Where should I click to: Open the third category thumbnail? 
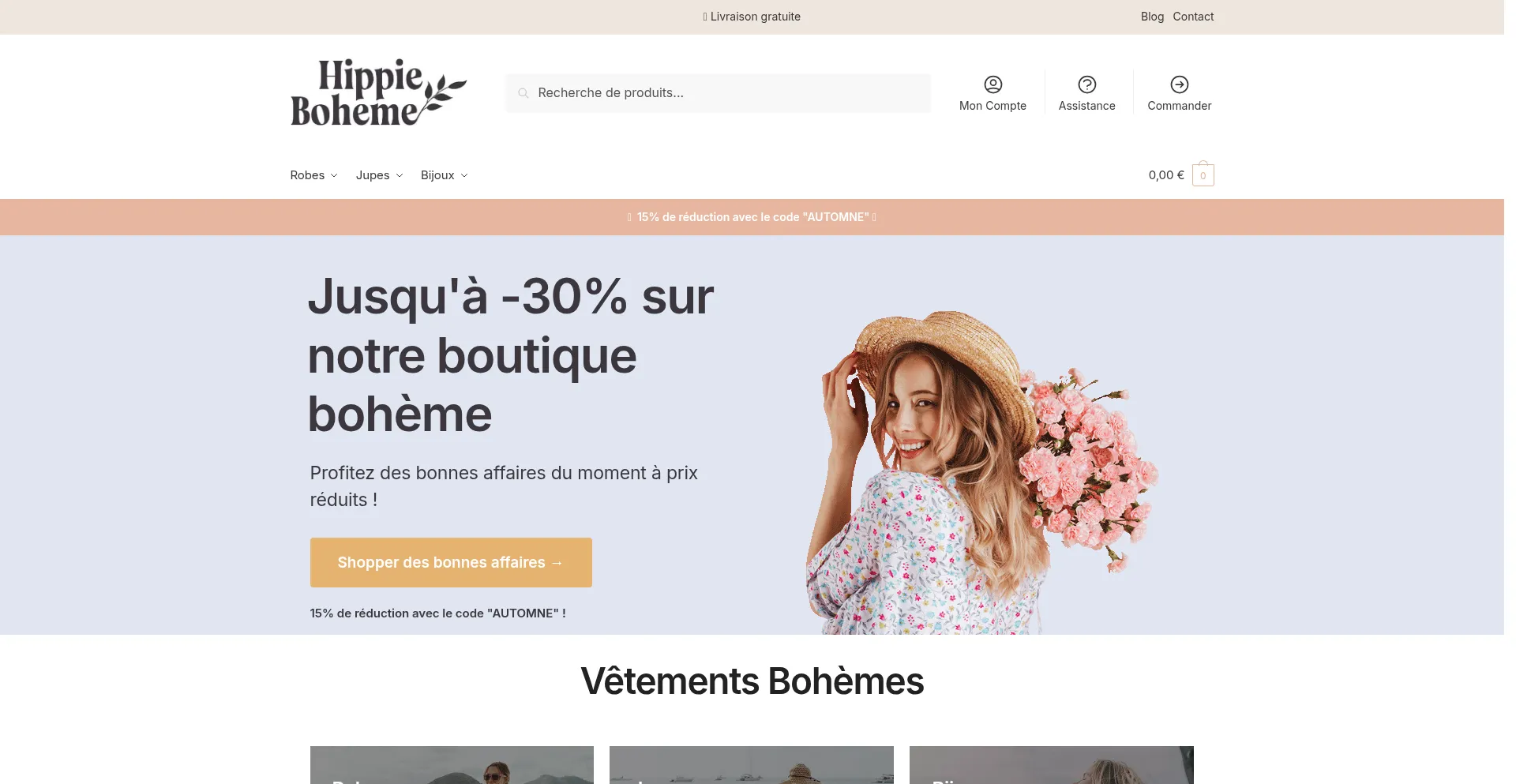point(1052,765)
